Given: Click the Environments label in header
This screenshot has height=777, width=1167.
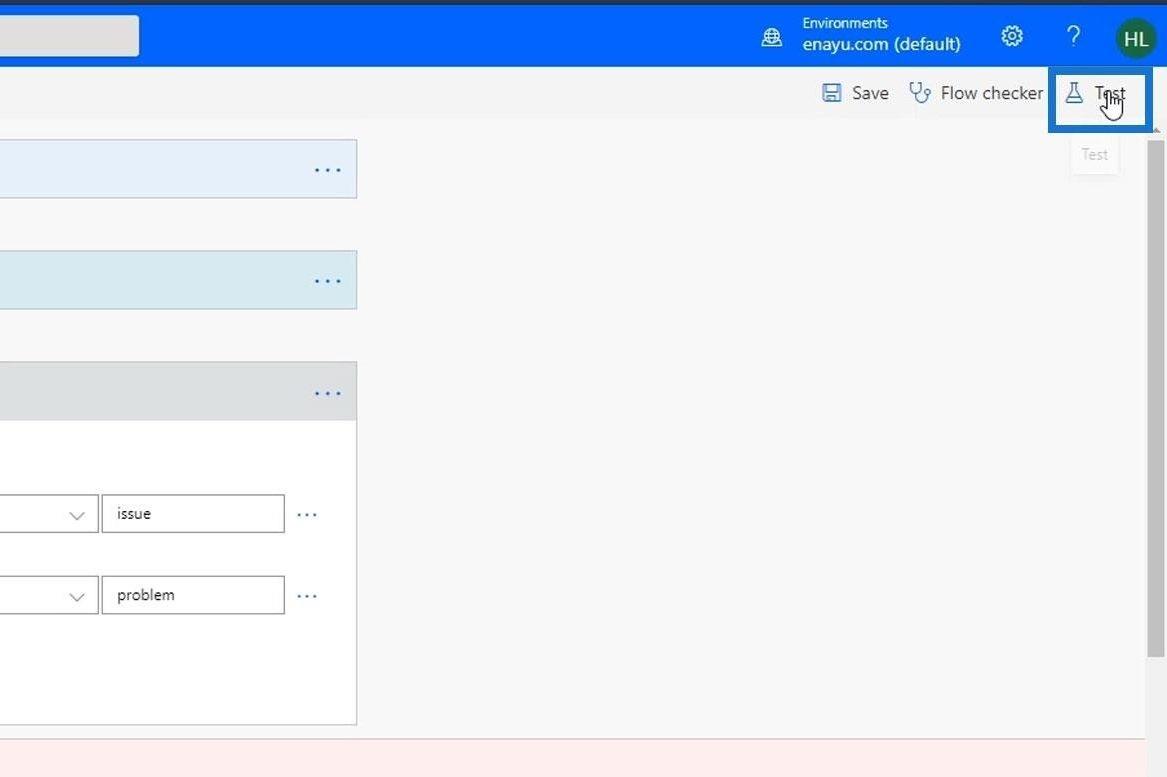Looking at the screenshot, I should point(845,23).
